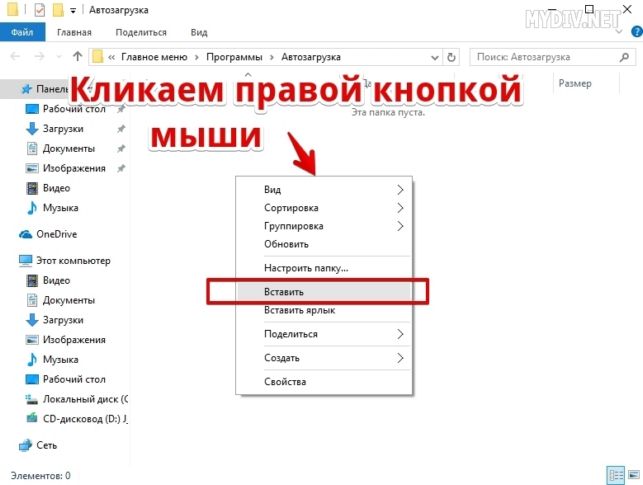Expand address bar history chevron
Screen dimensions: 643x485
435,57
